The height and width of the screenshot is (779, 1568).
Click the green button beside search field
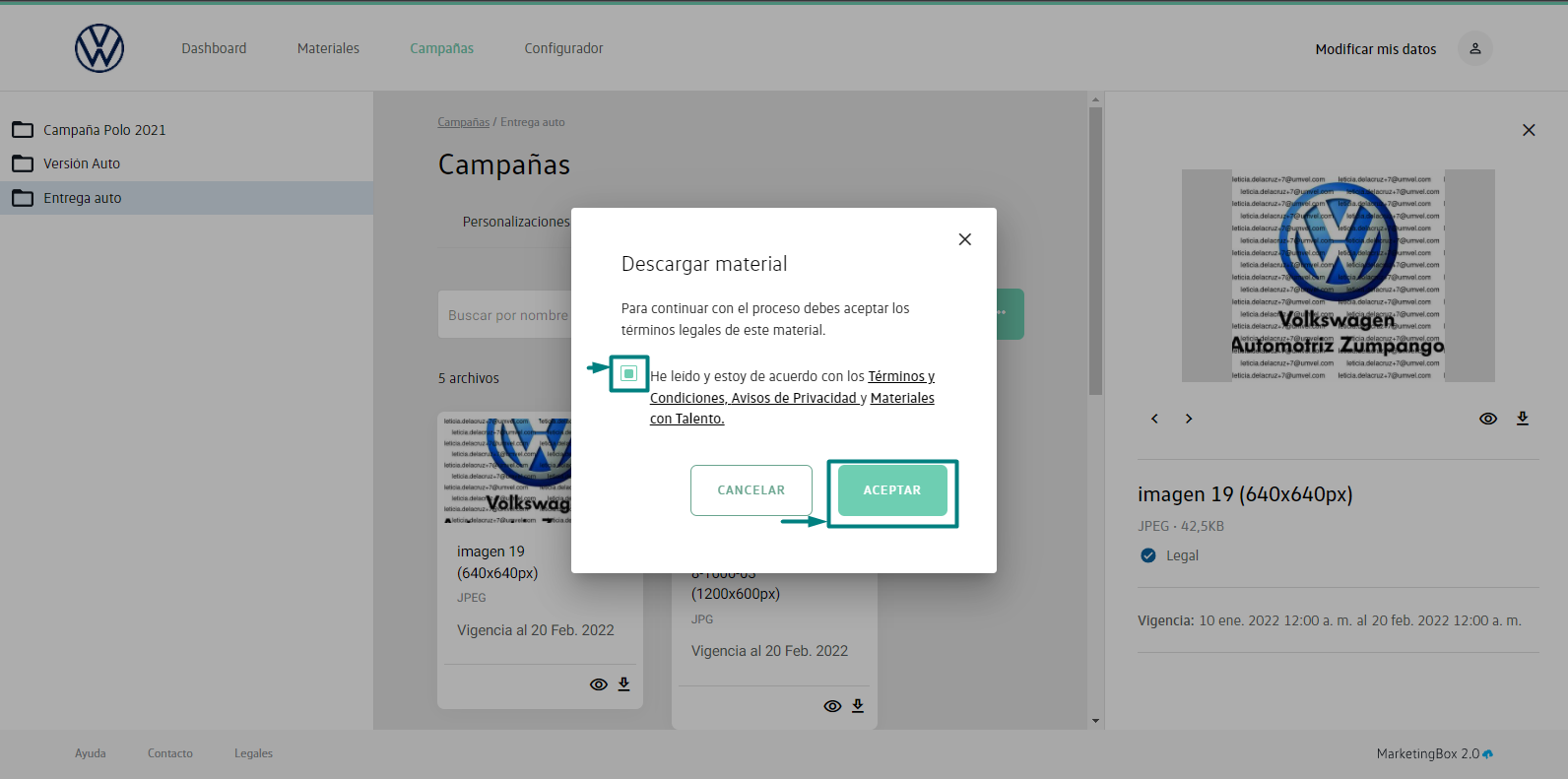click(1011, 314)
